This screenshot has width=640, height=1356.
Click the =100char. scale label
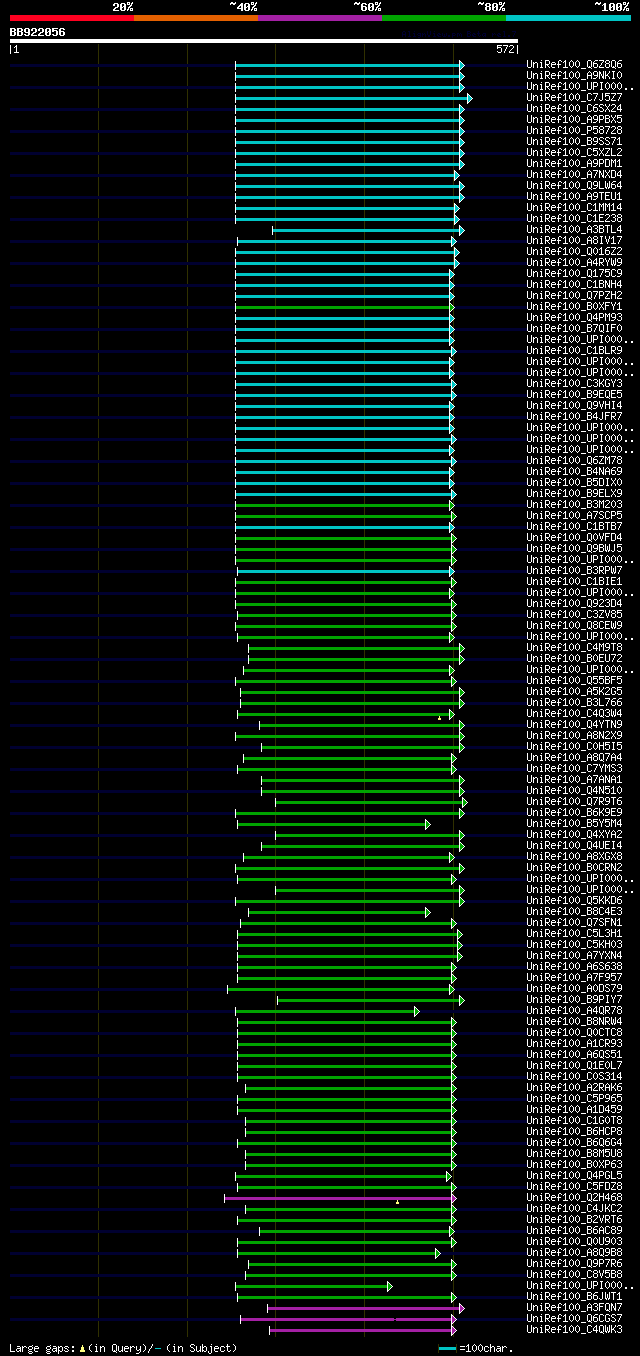pos(485,1349)
